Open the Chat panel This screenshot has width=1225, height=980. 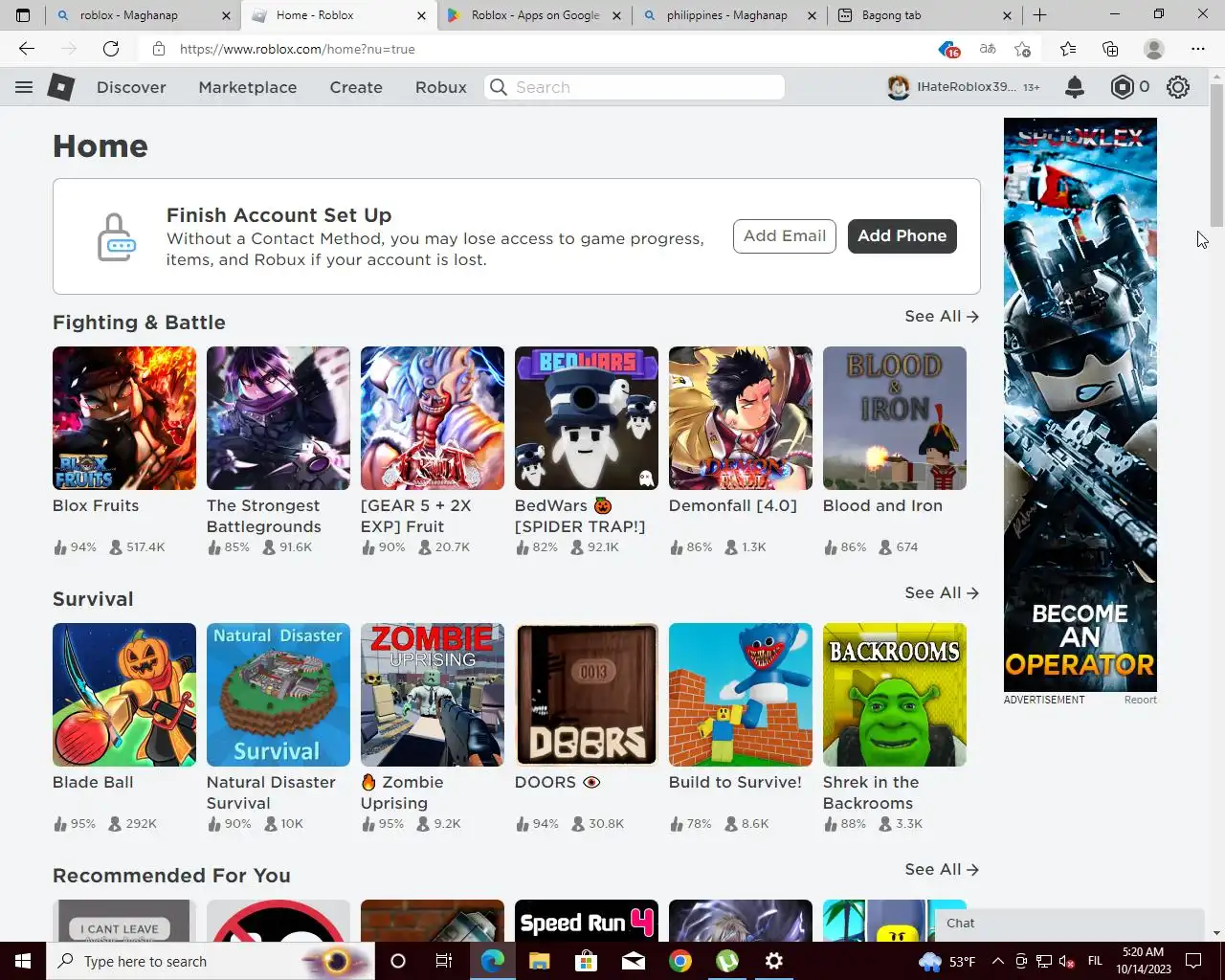[1070, 924]
